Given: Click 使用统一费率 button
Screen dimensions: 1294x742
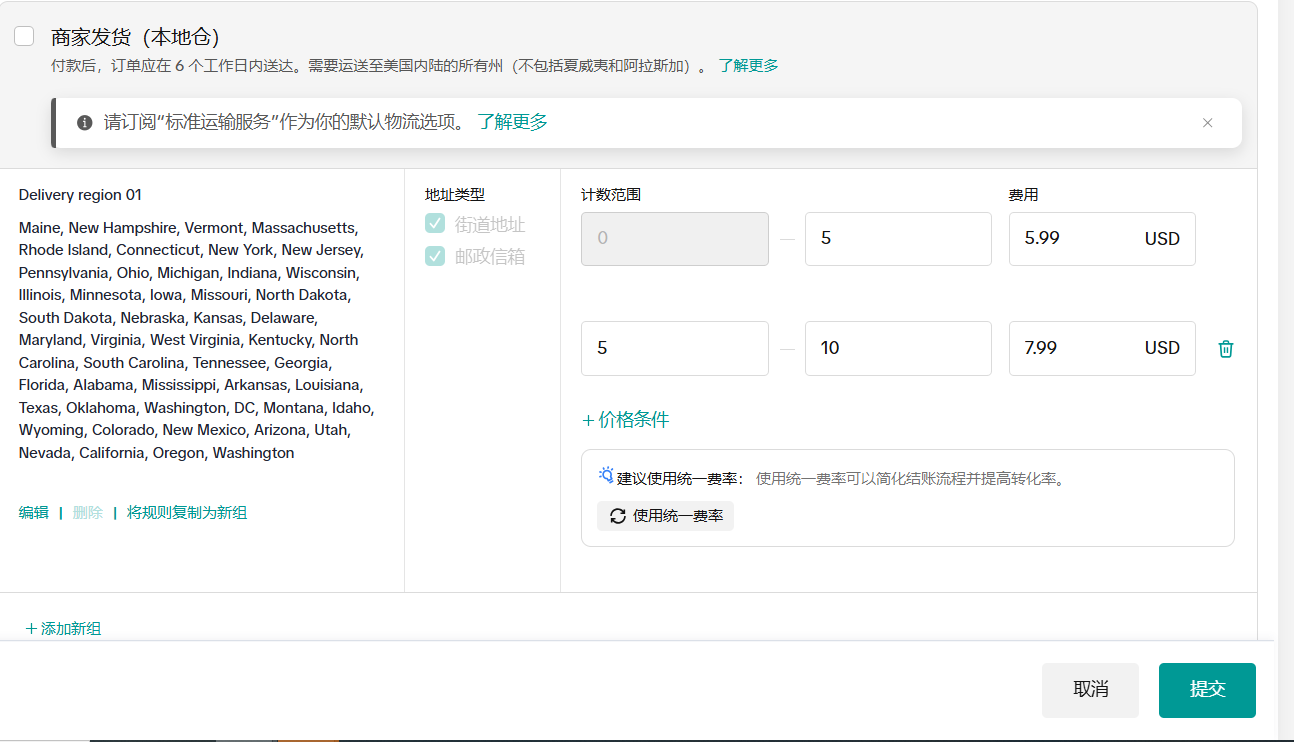Looking at the screenshot, I should 665,516.
